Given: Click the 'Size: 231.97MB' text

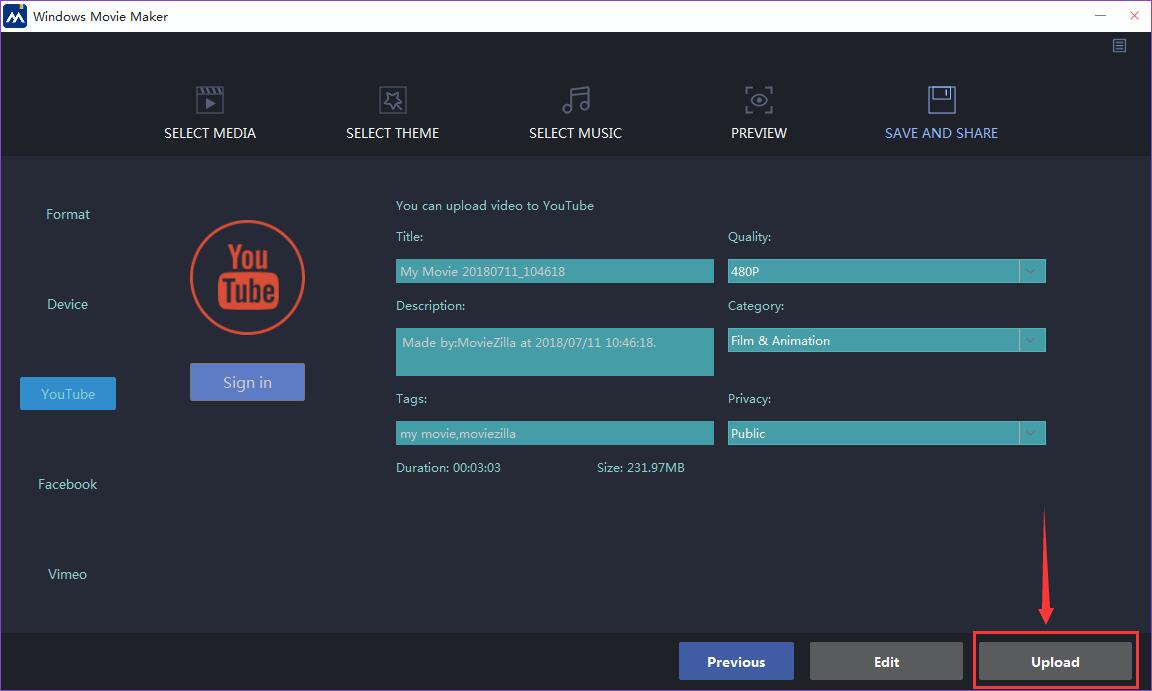Looking at the screenshot, I should point(641,468).
